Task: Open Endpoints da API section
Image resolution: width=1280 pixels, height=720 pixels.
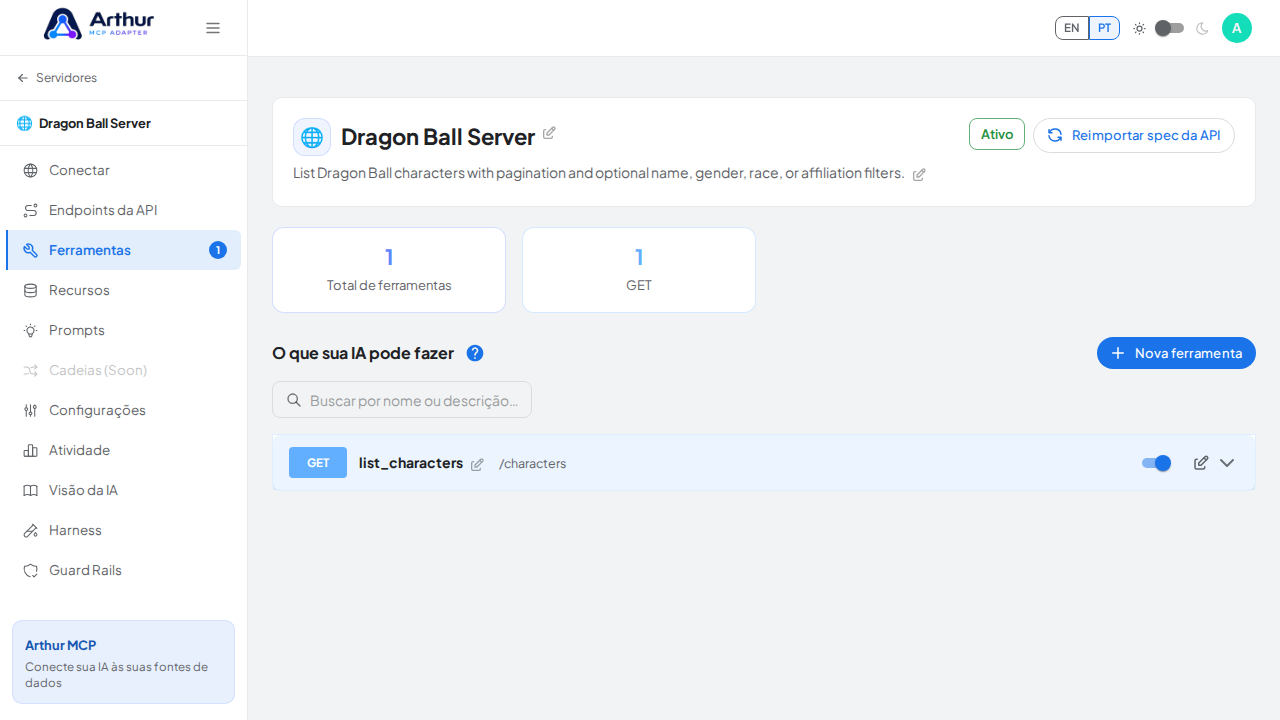Action: click(x=123, y=210)
